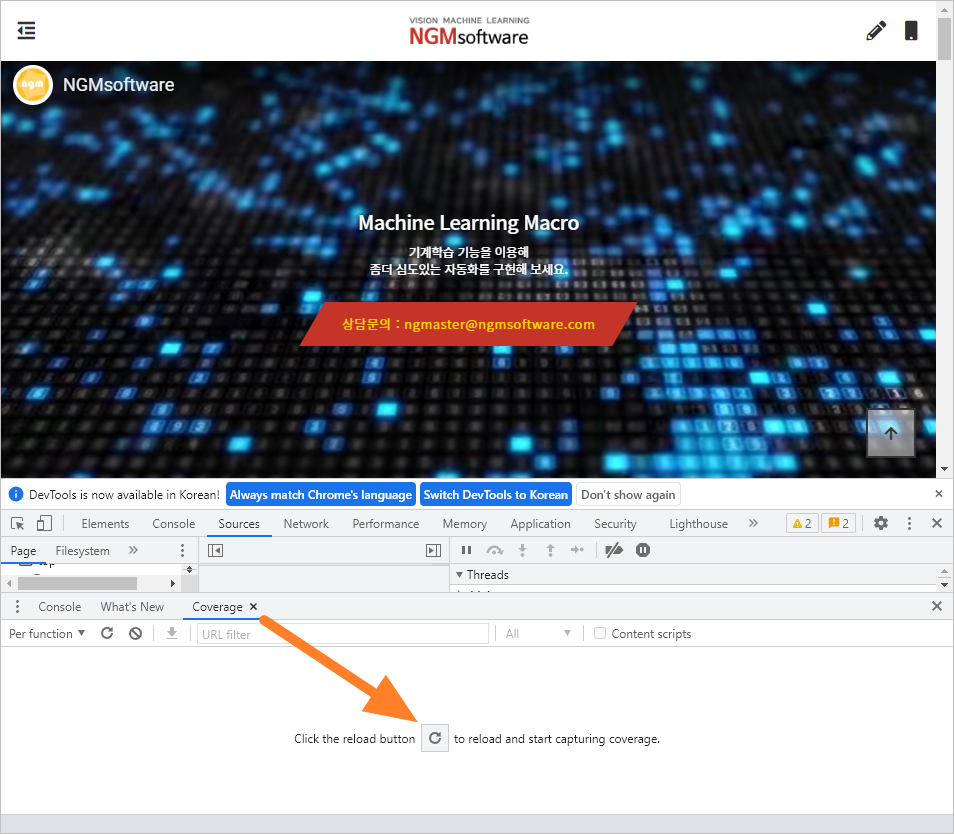Click the scroll-to-top arrow button on page
The height and width of the screenshot is (834, 954).
[891, 433]
